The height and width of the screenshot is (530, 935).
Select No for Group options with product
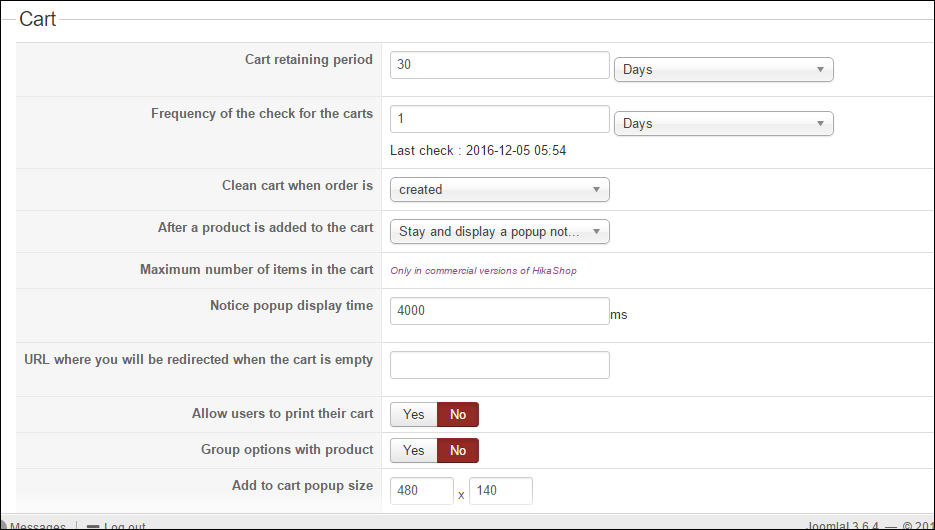458,451
